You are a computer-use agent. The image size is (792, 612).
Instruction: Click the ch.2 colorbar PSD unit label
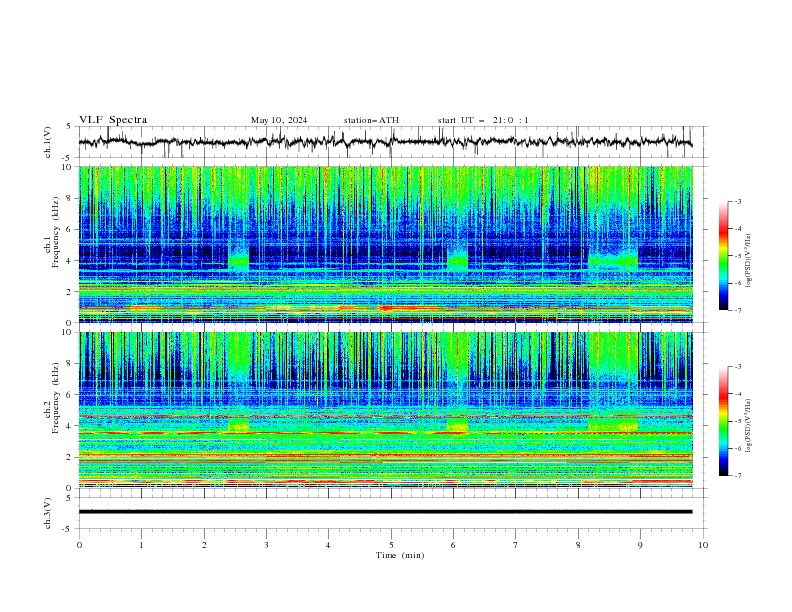click(748, 426)
